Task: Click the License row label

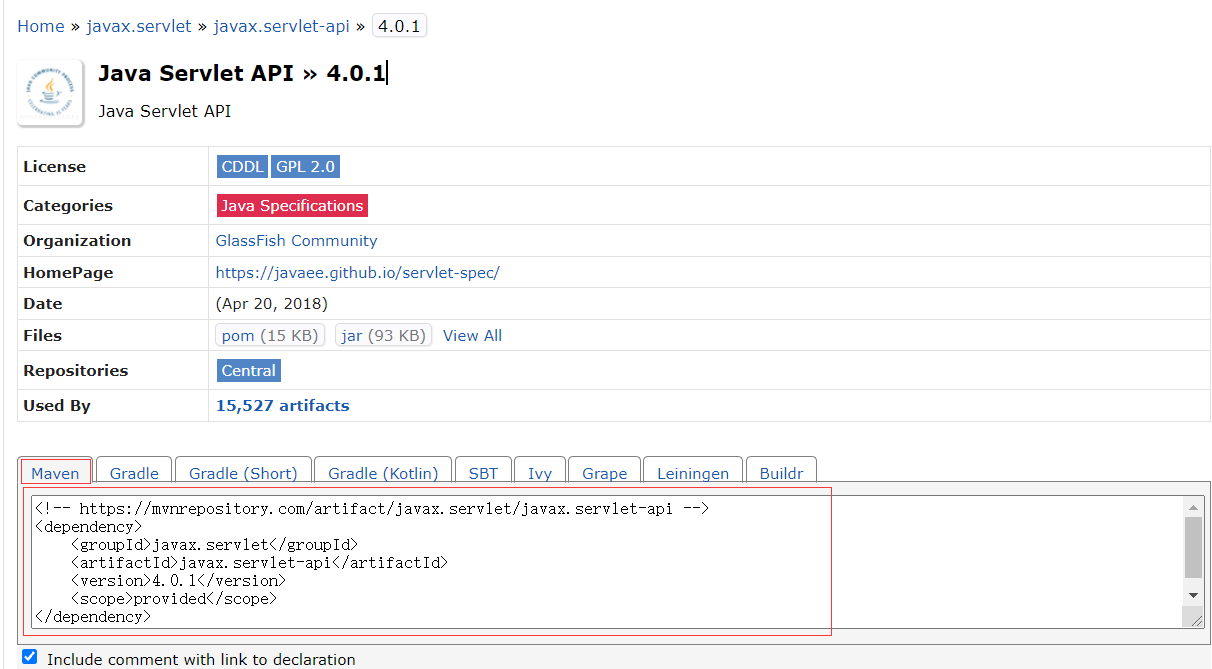Action: pos(55,167)
